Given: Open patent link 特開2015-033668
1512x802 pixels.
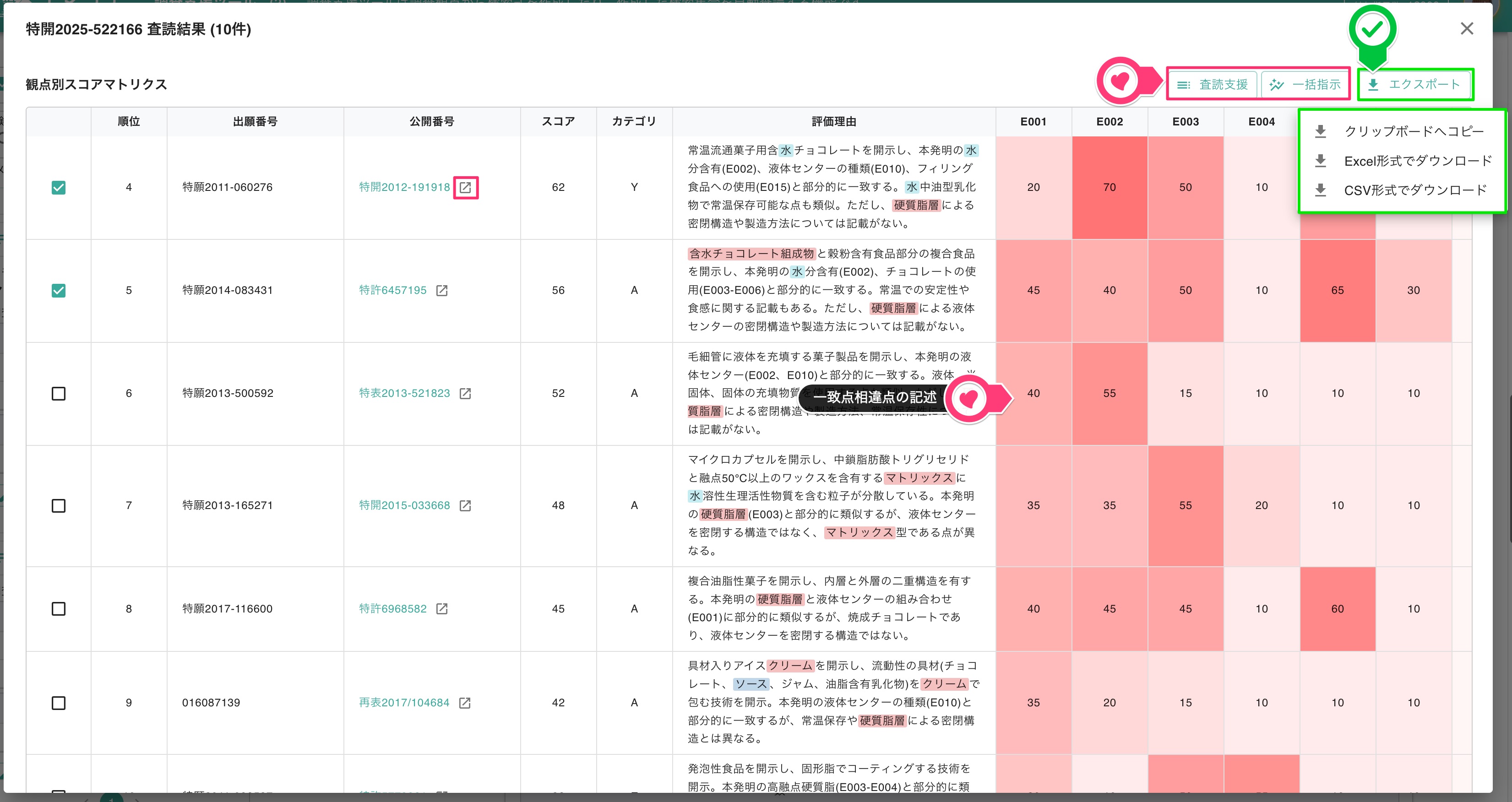Looking at the screenshot, I should click(x=404, y=505).
